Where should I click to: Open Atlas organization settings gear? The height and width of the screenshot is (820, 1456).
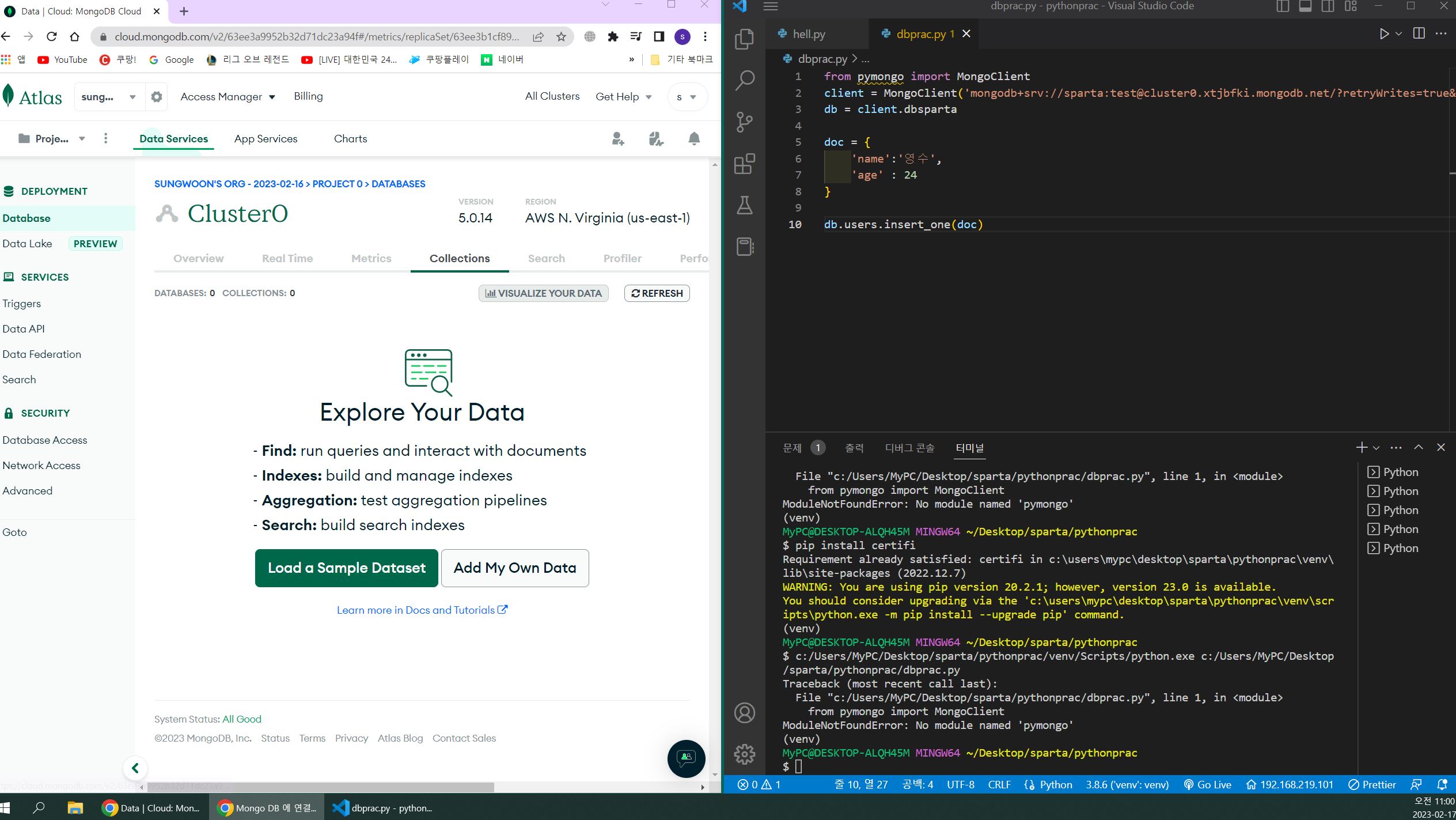[x=157, y=97]
